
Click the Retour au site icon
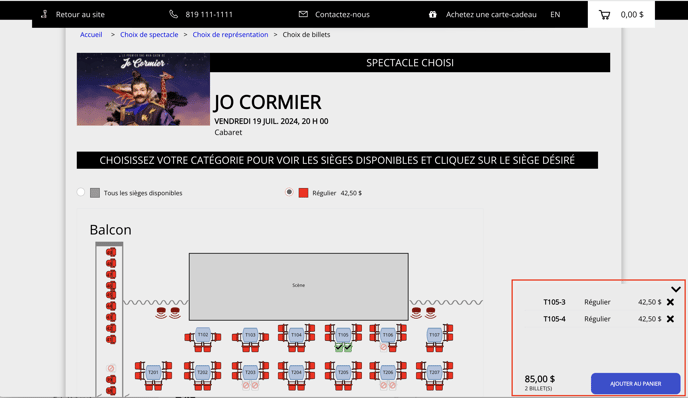coord(44,14)
